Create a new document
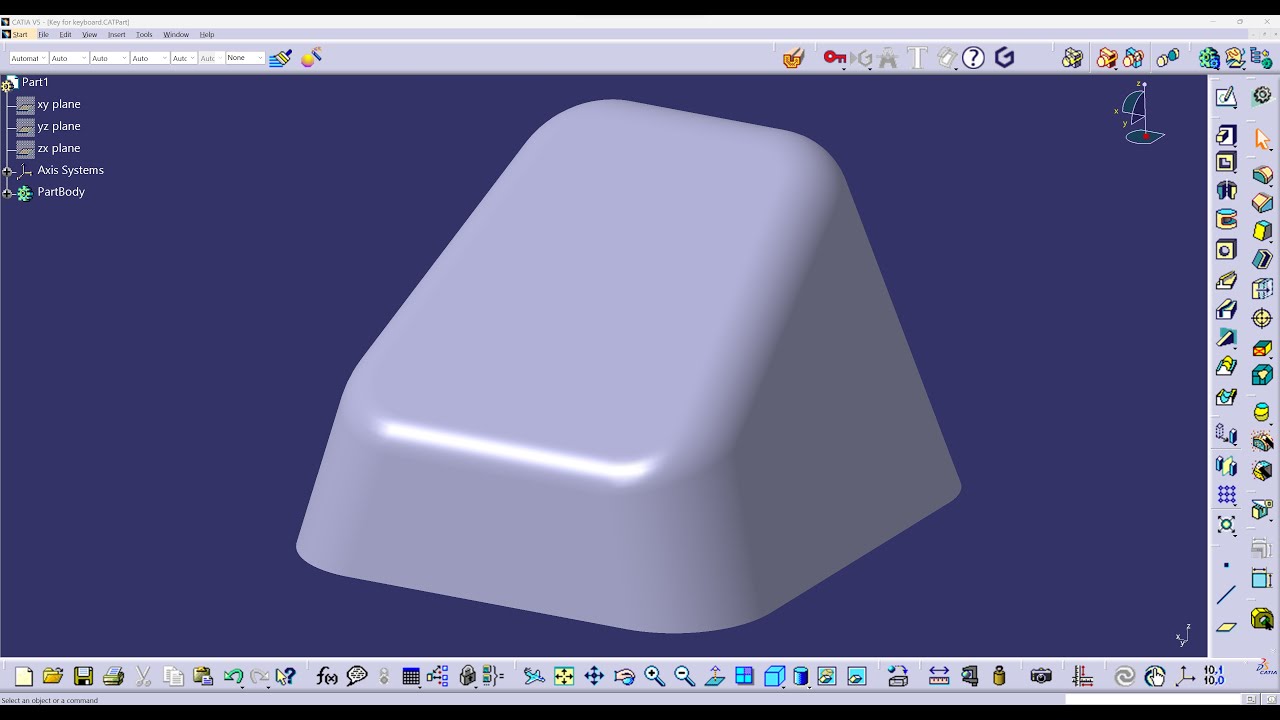1280x720 pixels. (24, 677)
